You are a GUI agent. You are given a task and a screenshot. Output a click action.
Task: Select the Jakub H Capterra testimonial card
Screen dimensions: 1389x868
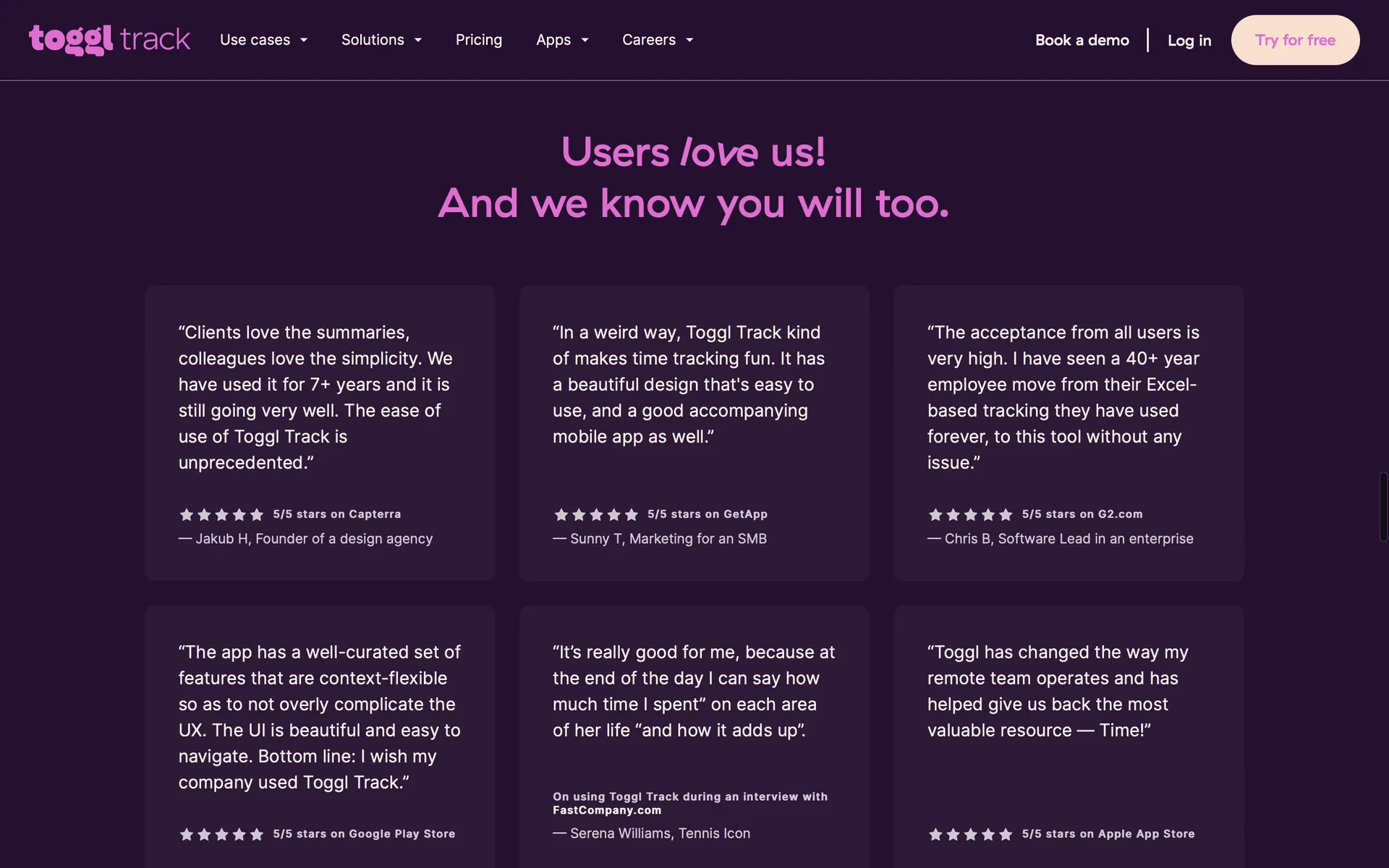point(320,433)
